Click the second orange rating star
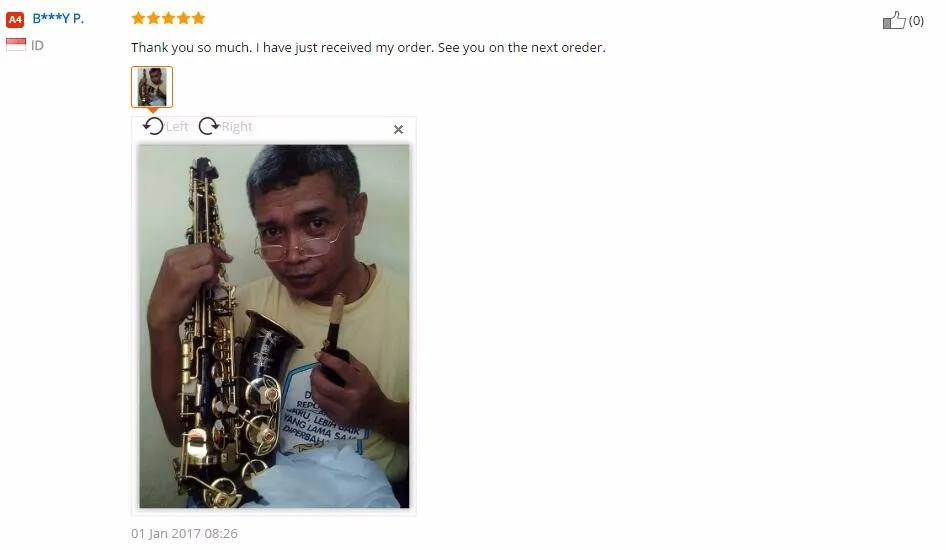This screenshot has height=550, width=946. (x=153, y=18)
